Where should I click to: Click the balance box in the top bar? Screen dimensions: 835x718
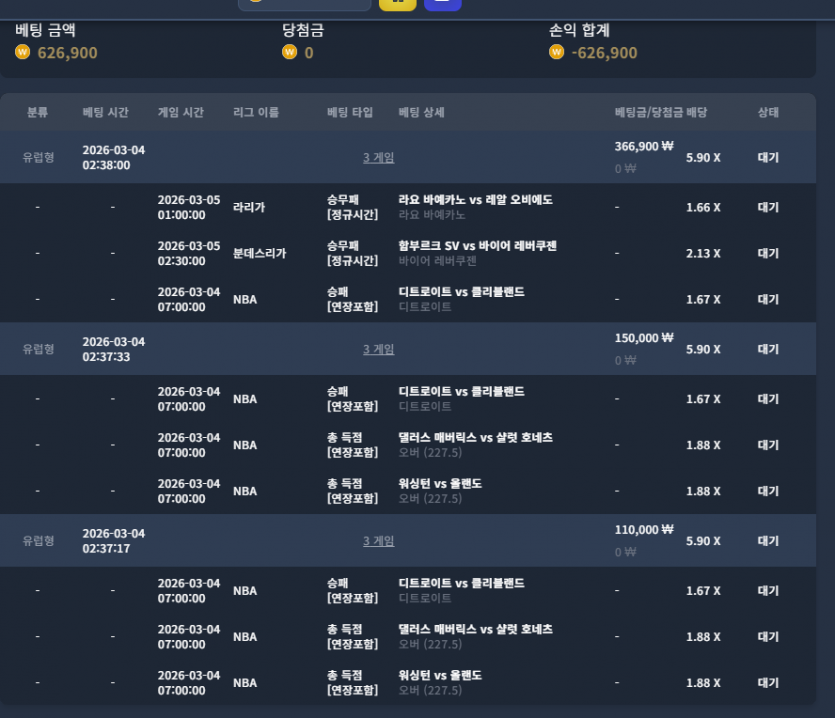[x=305, y=4]
